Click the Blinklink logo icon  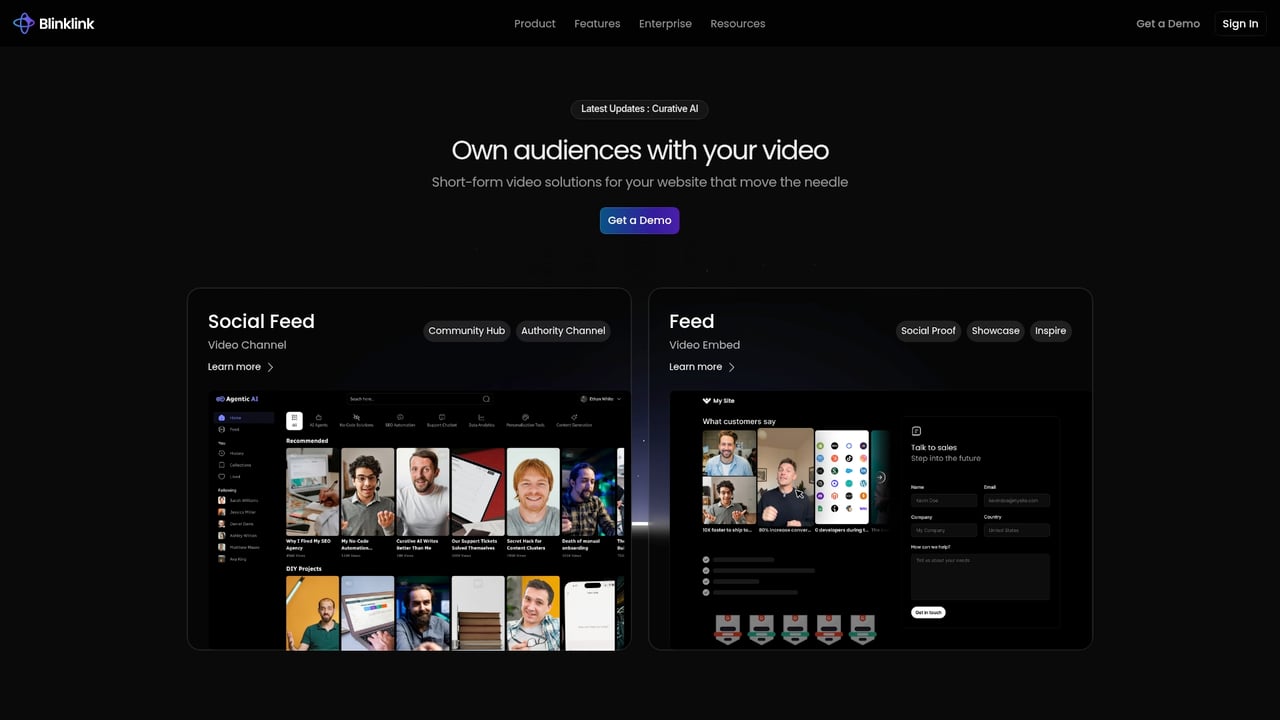coord(23,23)
